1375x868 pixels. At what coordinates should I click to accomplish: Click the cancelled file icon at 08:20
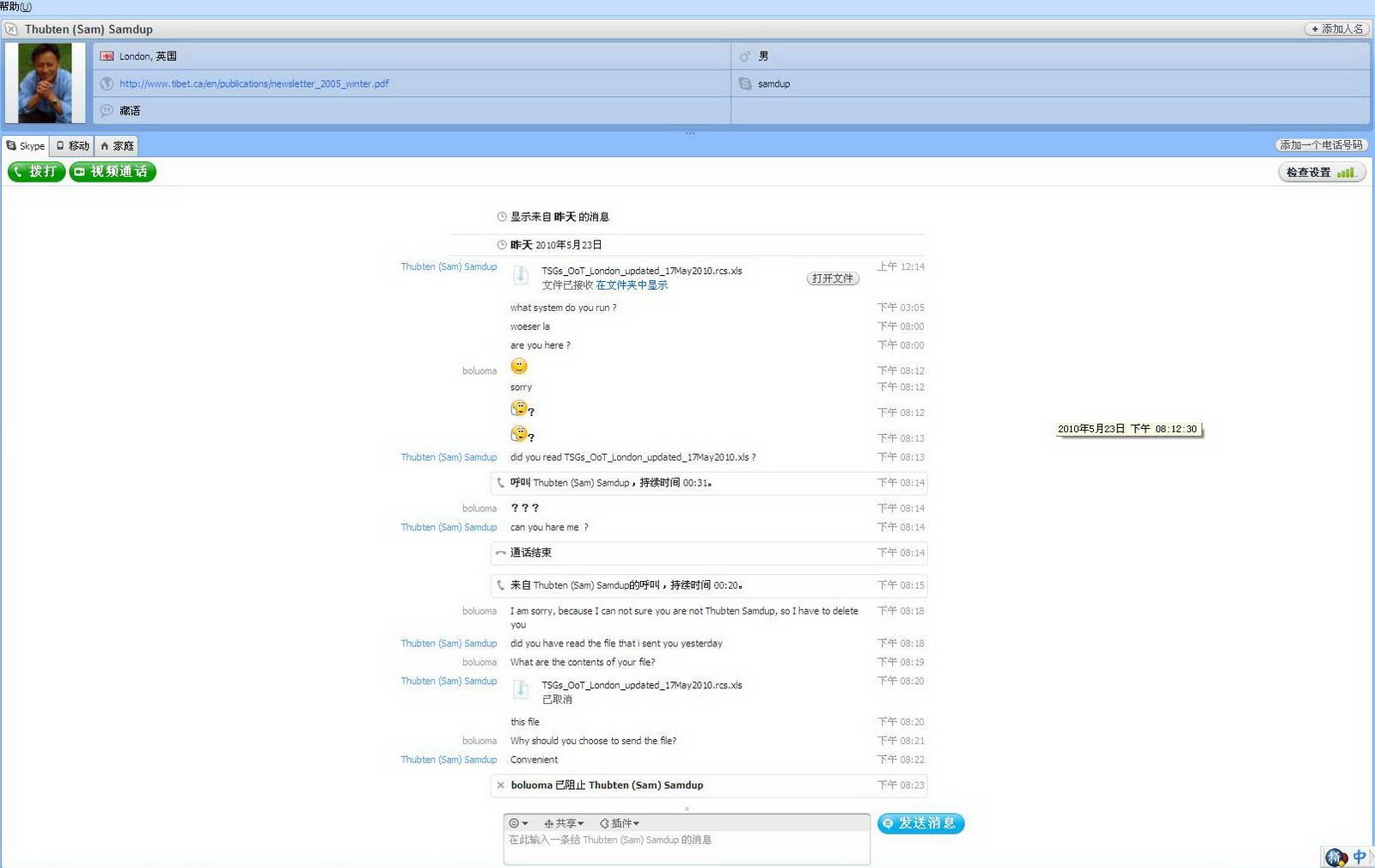click(521, 689)
